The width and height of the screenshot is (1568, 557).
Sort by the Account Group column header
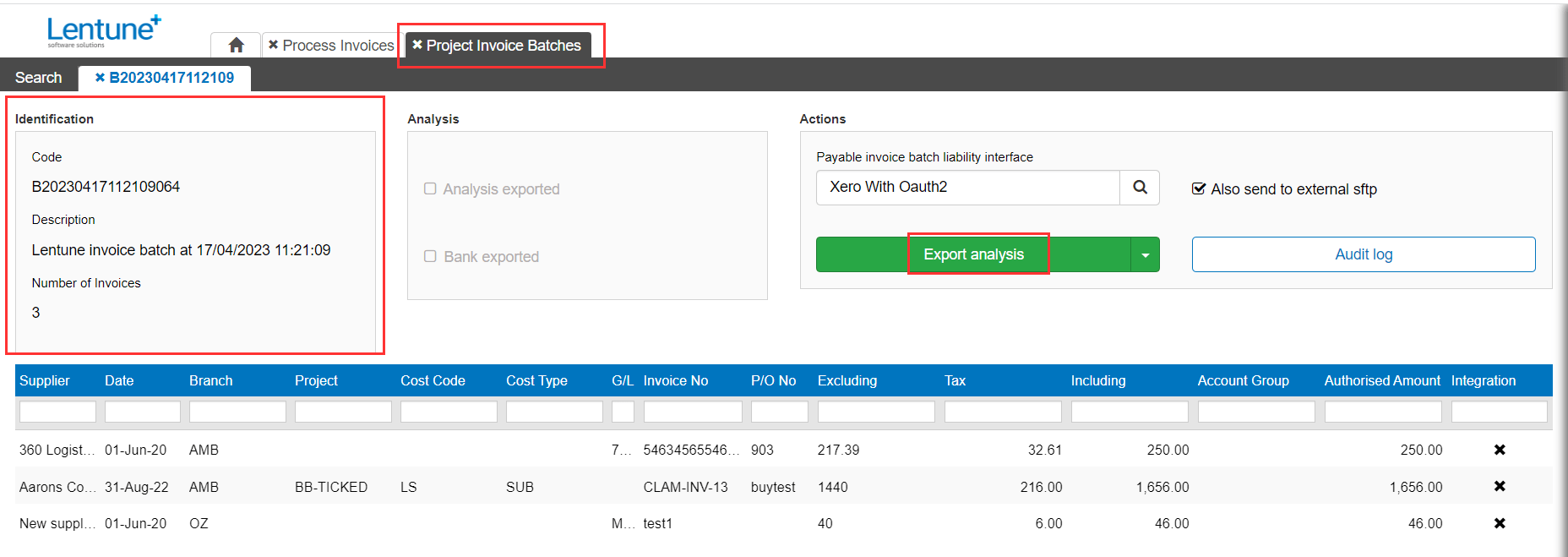tap(1243, 380)
